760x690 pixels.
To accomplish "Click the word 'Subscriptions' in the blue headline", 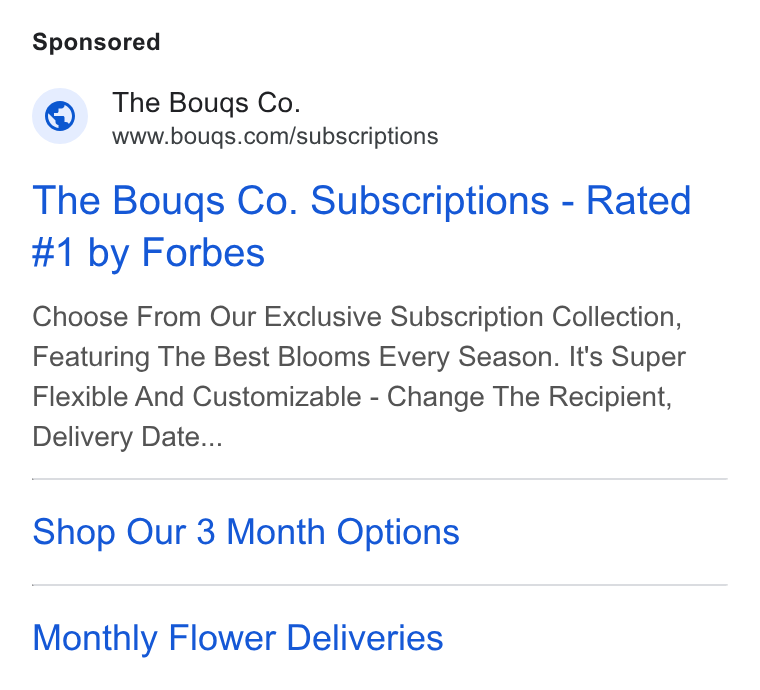I will coord(430,201).
